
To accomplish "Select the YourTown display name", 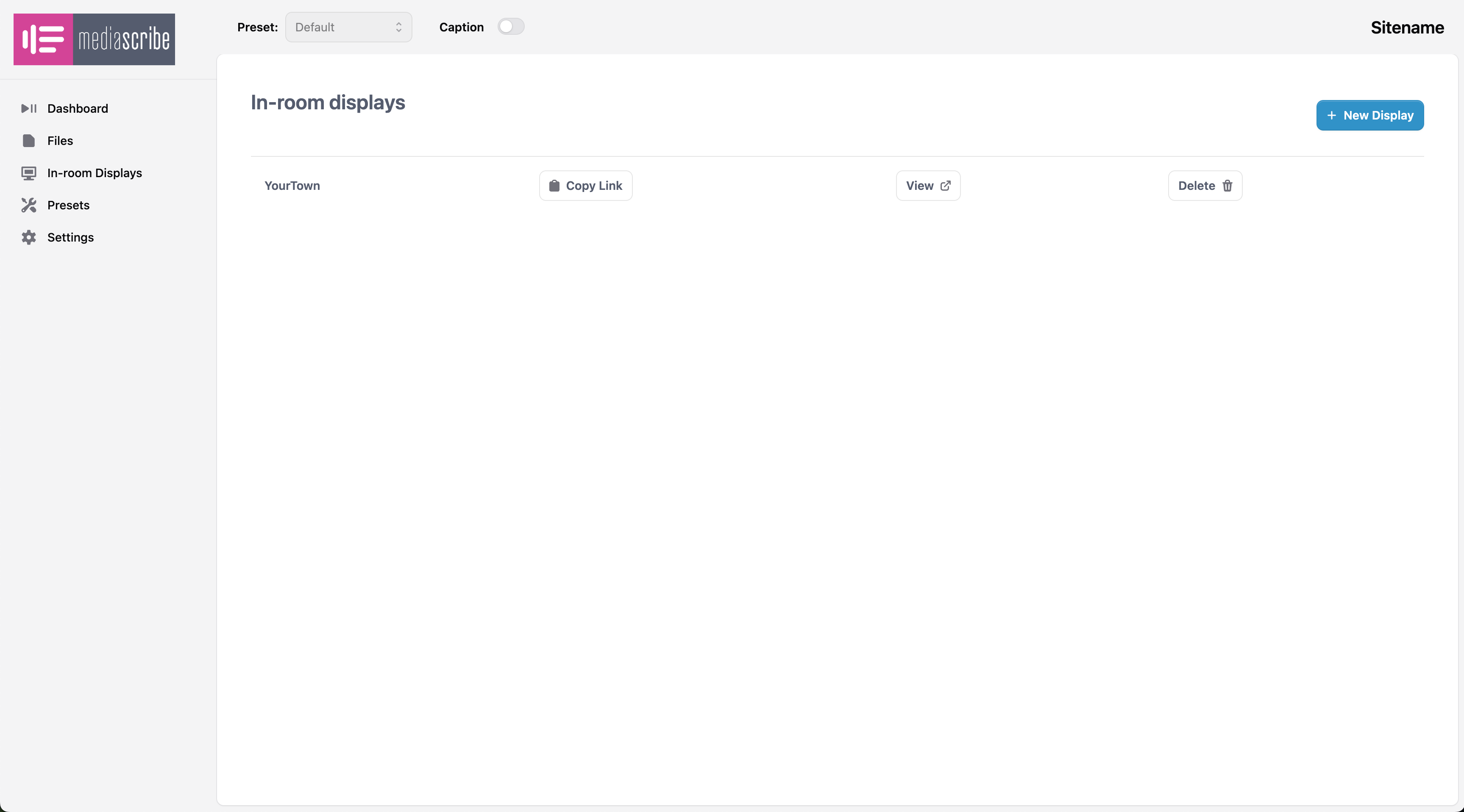I will point(292,186).
